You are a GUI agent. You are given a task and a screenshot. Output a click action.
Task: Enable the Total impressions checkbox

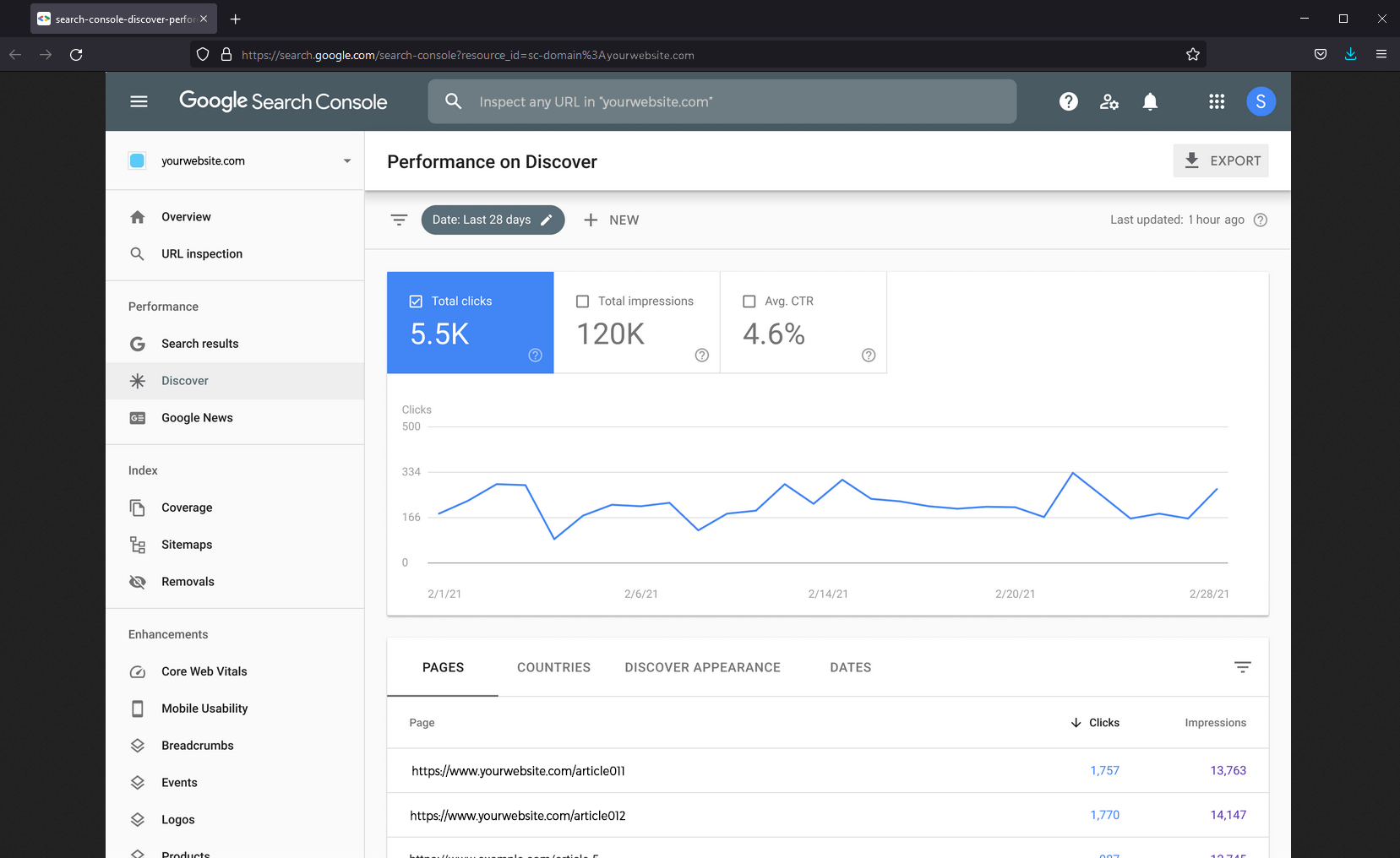pos(582,301)
